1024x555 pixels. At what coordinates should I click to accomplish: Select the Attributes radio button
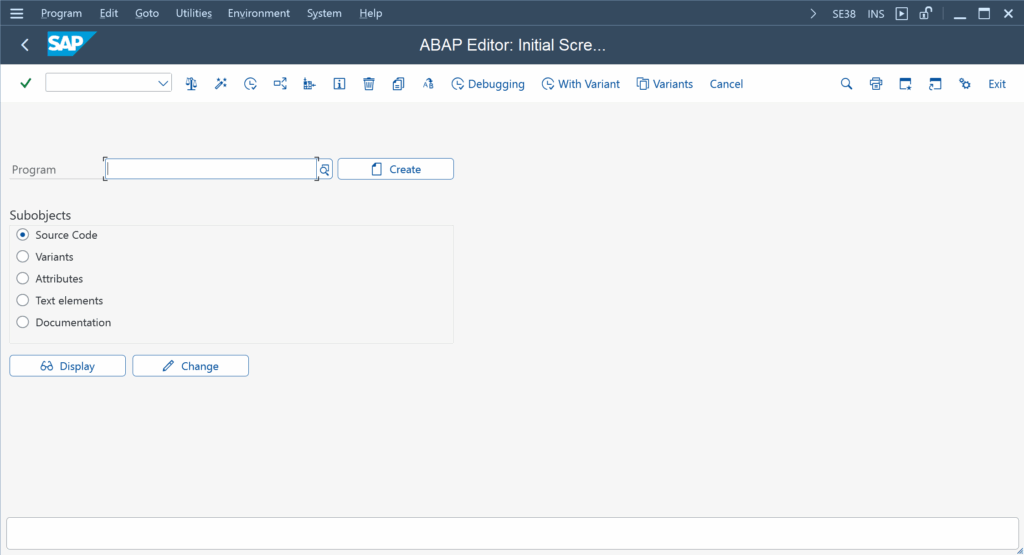(23, 278)
